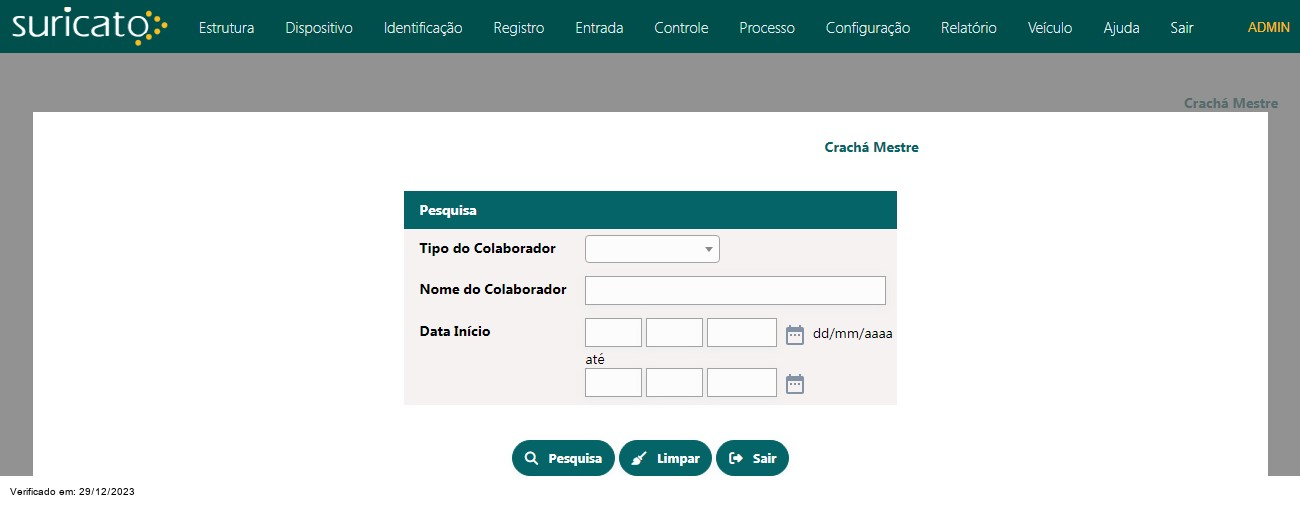This screenshot has width=1300, height=506.
Task: Open the Veículo menu
Action: coord(1050,28)
